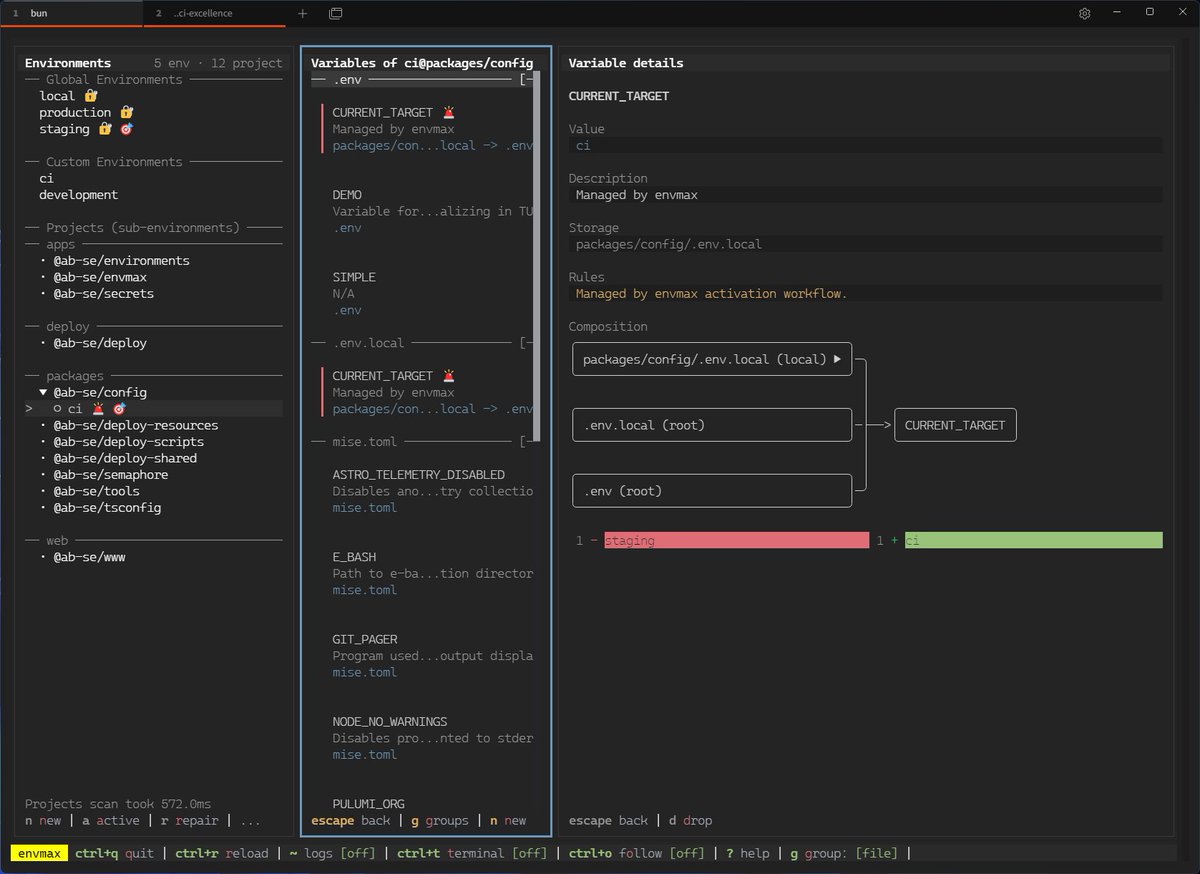
Task: Click the siren icon on CURRENT_TARGET under .env
Action: [448, 113]
